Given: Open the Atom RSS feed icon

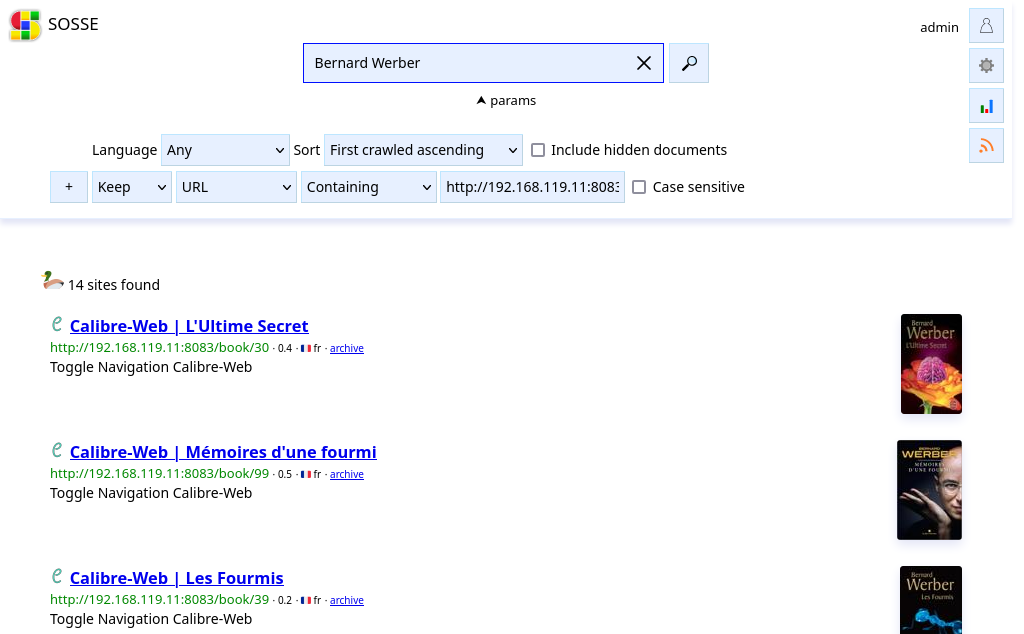Looking at the screenshot, I should pos(986,146).
